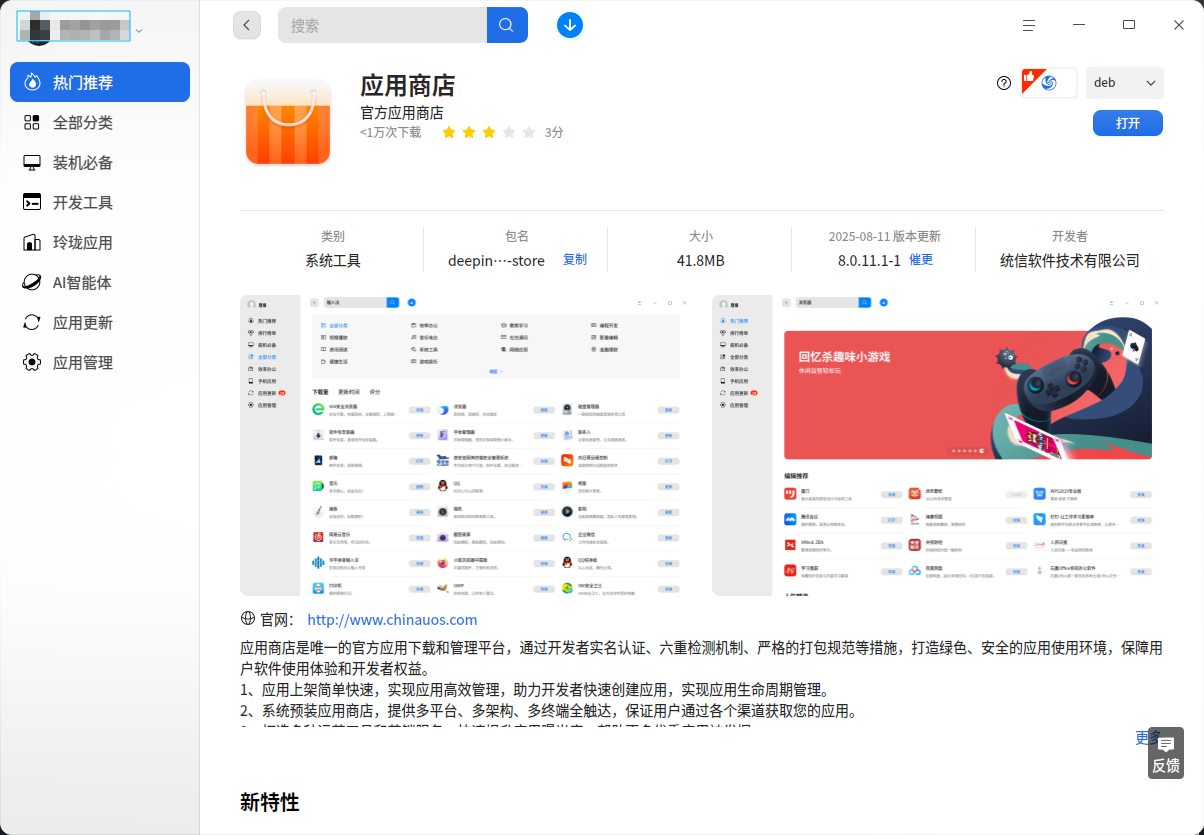
Task: Click the grid icon beside 全部分类
Action: pos(32,122)
